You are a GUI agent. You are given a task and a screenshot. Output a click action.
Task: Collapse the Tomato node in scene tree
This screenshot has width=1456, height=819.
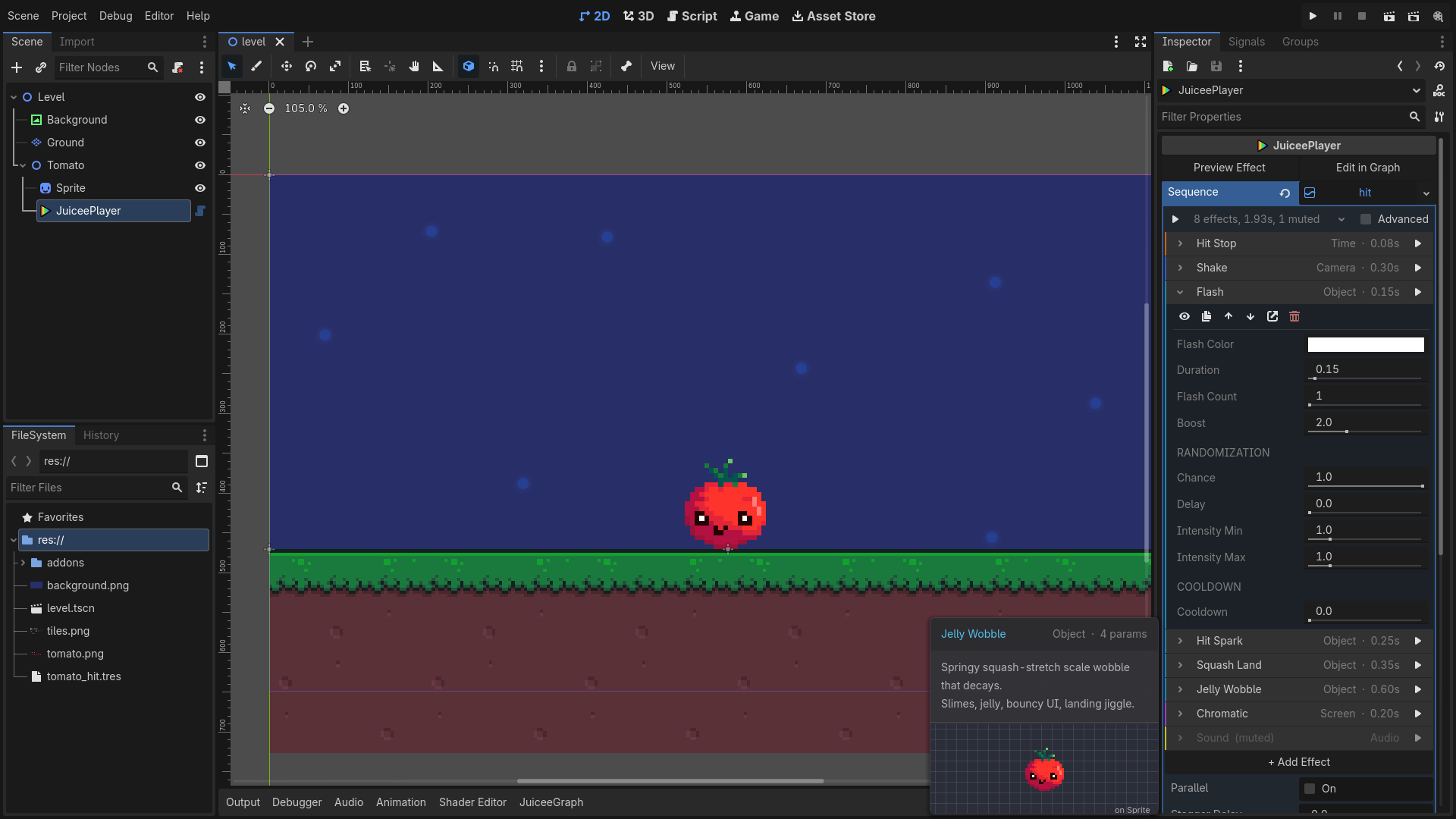(x=23, y=165)
